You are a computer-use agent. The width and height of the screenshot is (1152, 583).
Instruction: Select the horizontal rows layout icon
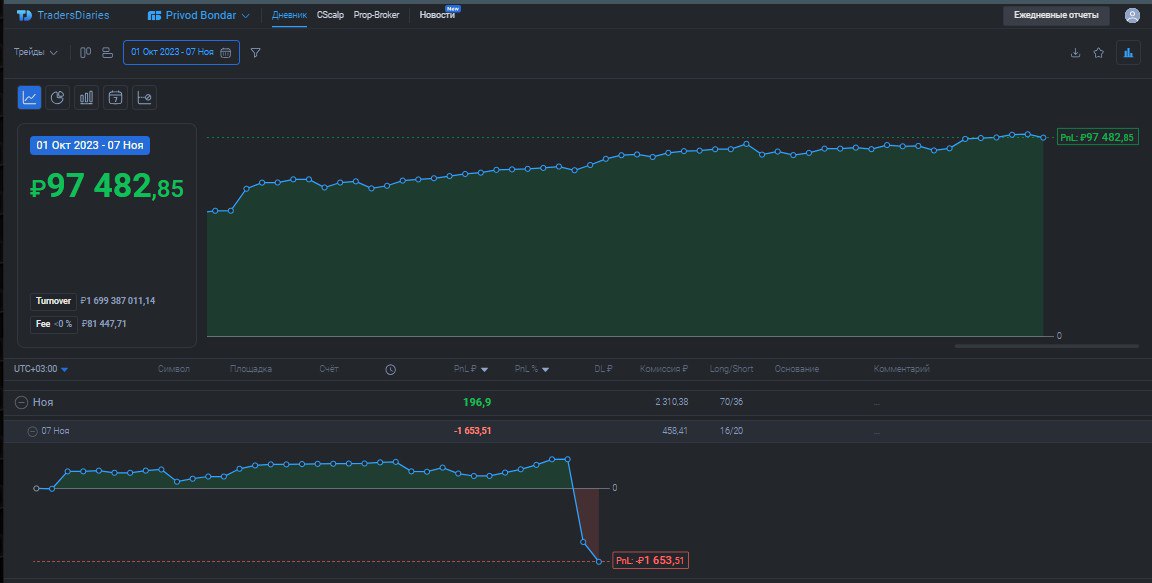click(107, 52)
